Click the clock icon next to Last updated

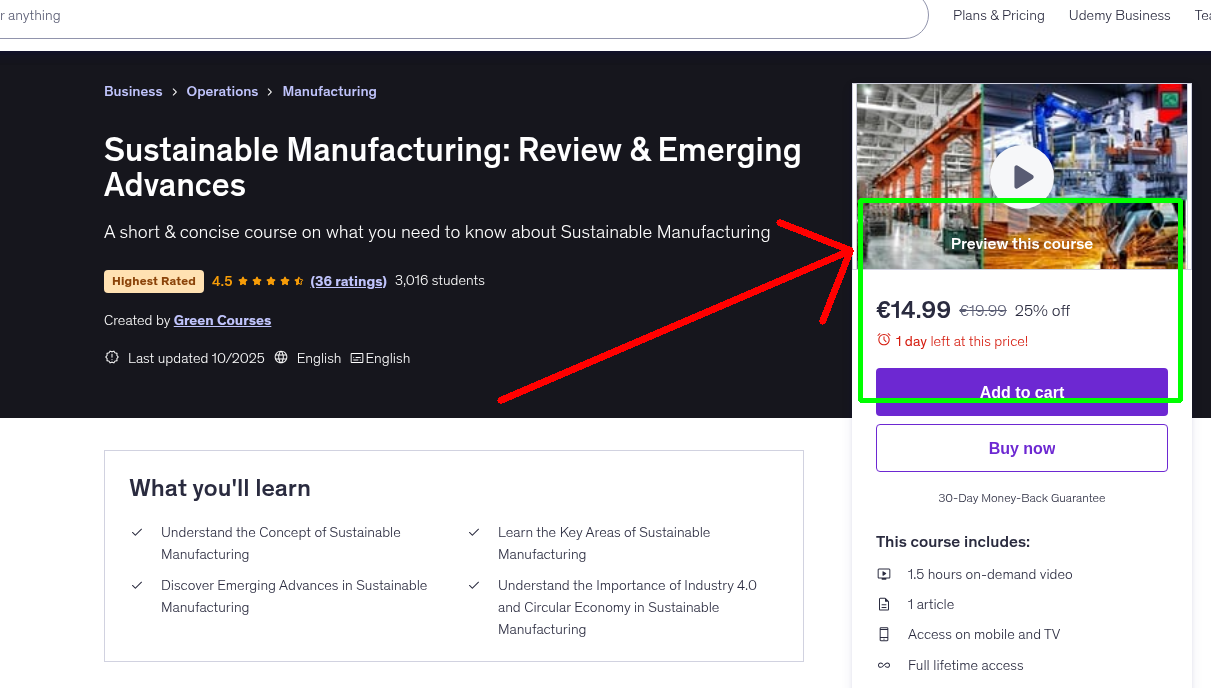coord(111,357)
